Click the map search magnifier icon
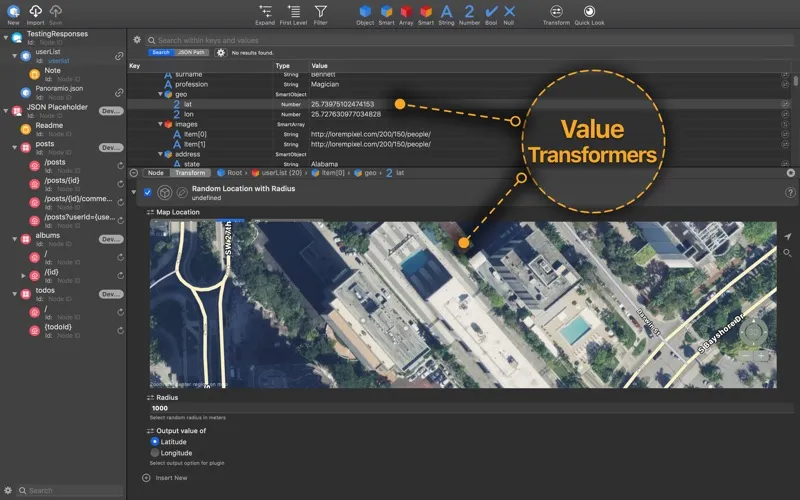Screen dimensions: 800x500 [x=788, y=253]
